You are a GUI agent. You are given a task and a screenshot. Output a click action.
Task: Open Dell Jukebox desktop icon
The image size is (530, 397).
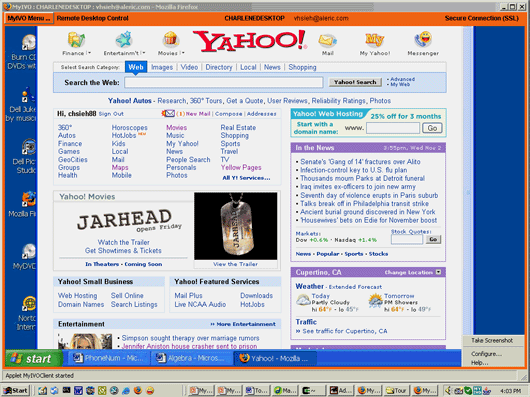click(x=28, y=95)
